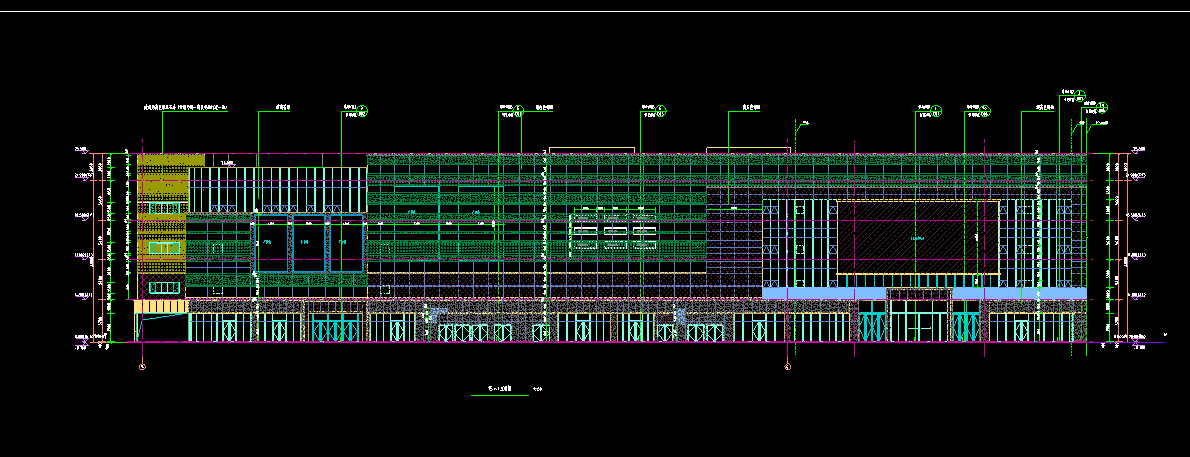The image size is (1190, 457).
Task: Click the olive hatched tower roof block
Action: point(170,160)
